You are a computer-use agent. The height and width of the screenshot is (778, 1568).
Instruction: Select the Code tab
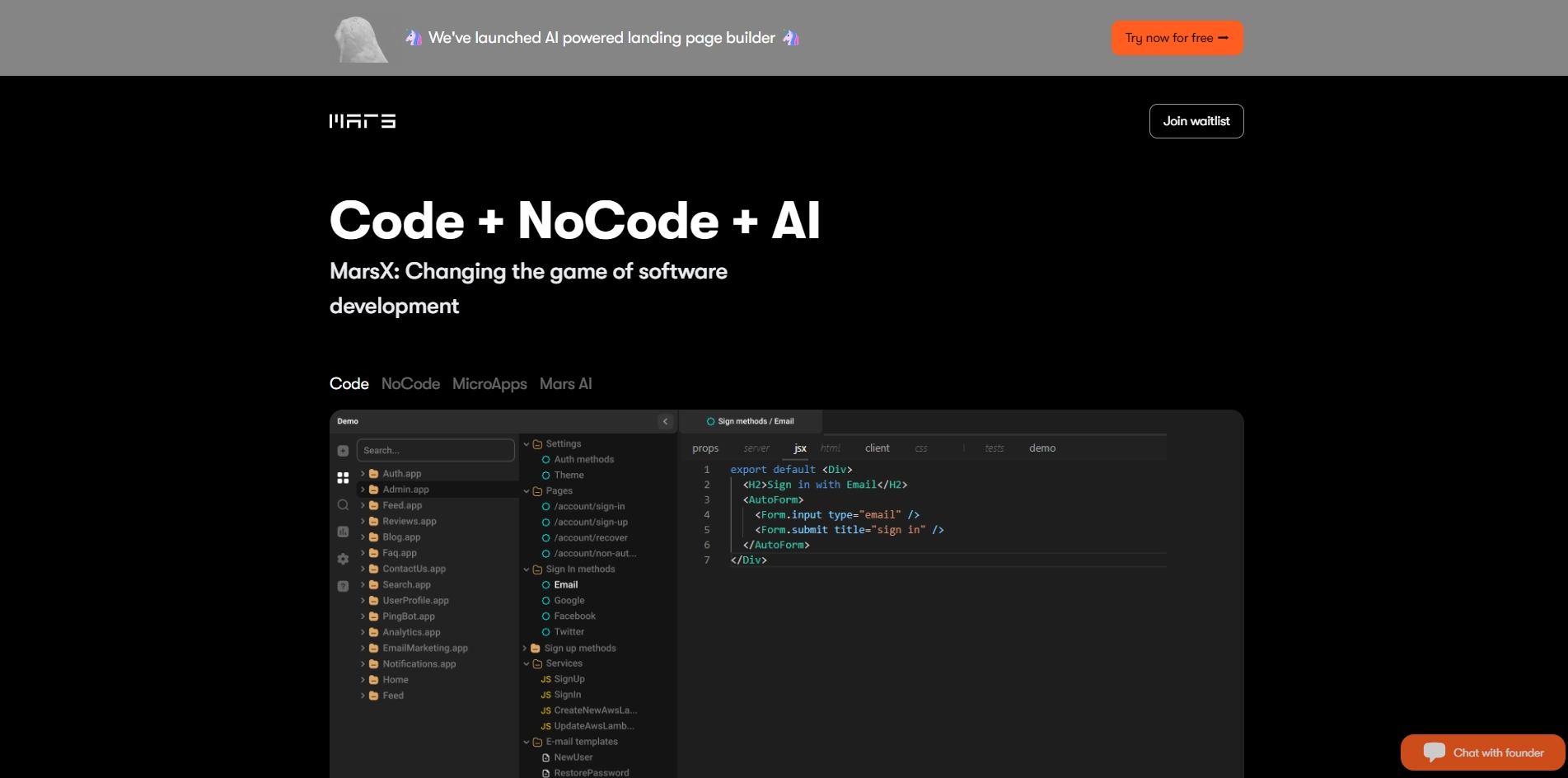click(x=349, y=384)
